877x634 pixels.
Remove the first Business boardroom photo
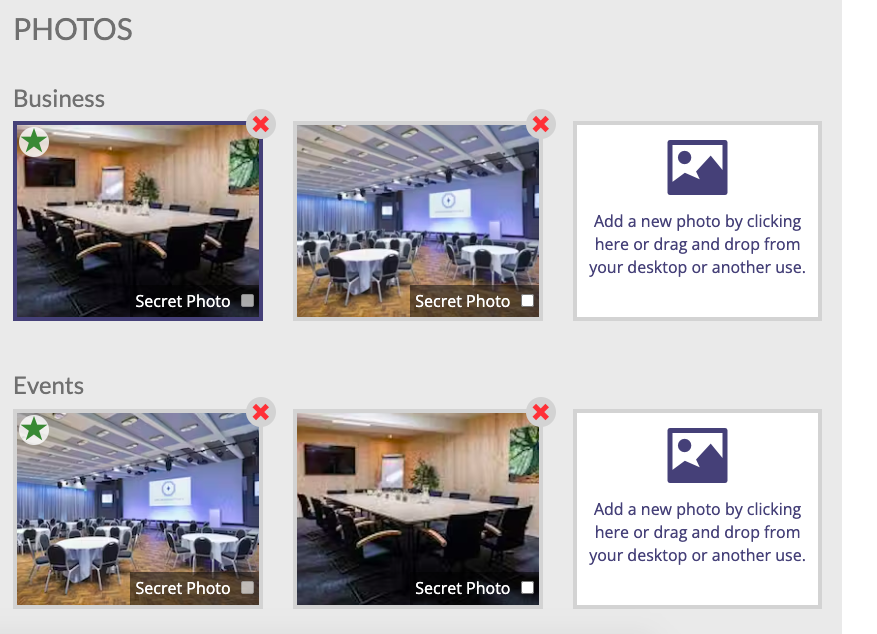point(261,124)
